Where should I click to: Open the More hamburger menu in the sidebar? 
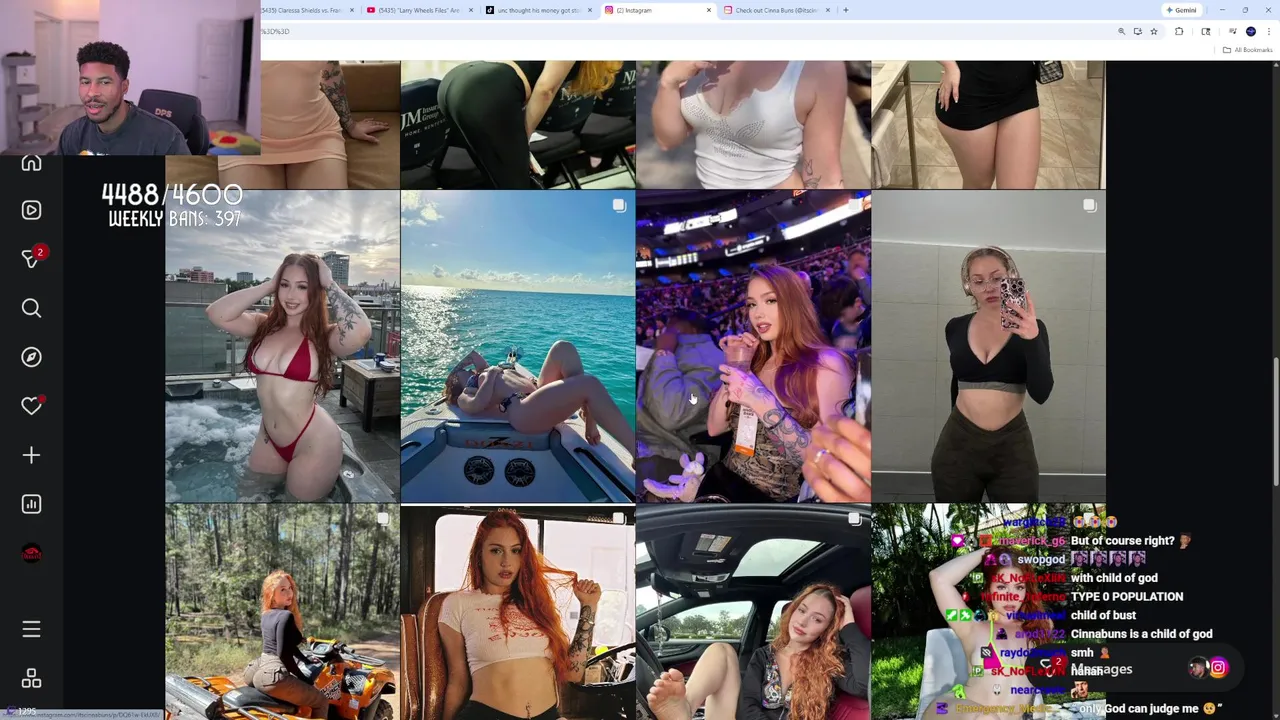[x=31, y=629]
